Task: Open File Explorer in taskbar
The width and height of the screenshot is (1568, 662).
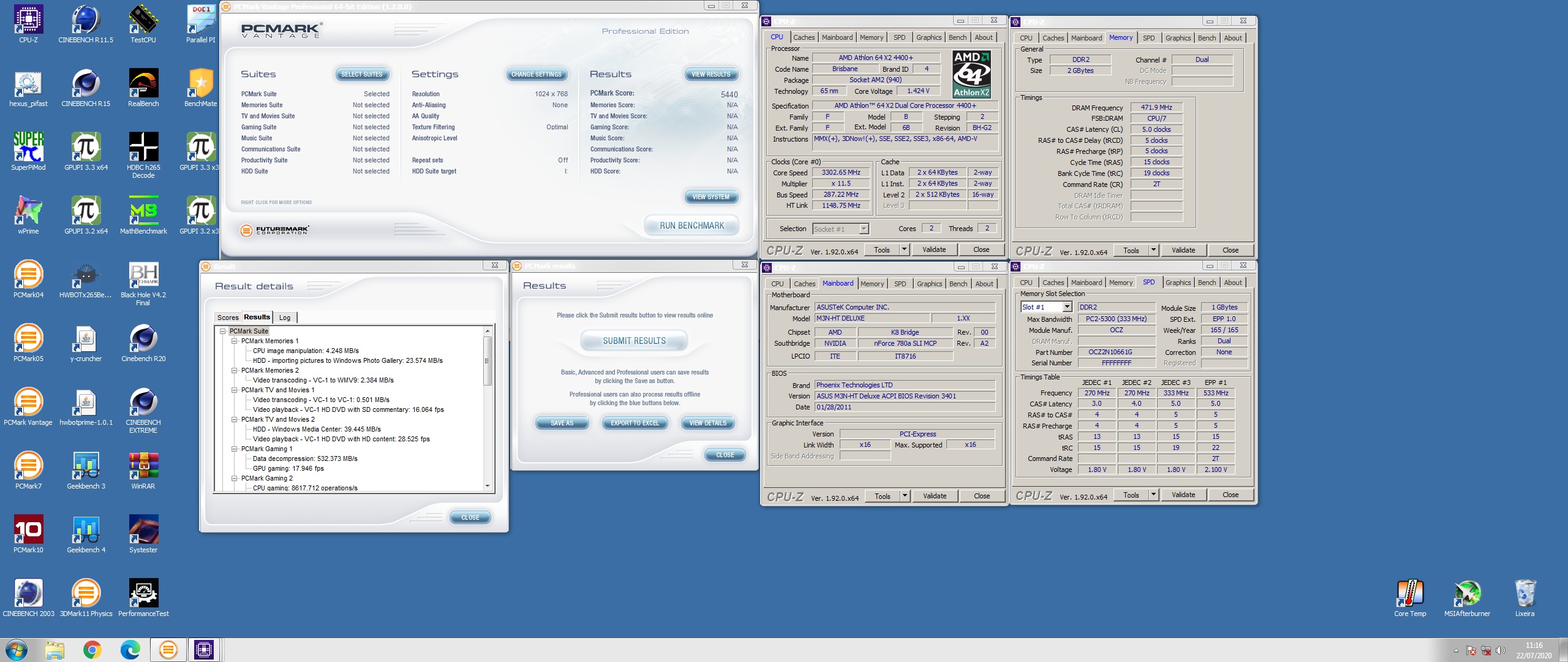Action: 54,650
